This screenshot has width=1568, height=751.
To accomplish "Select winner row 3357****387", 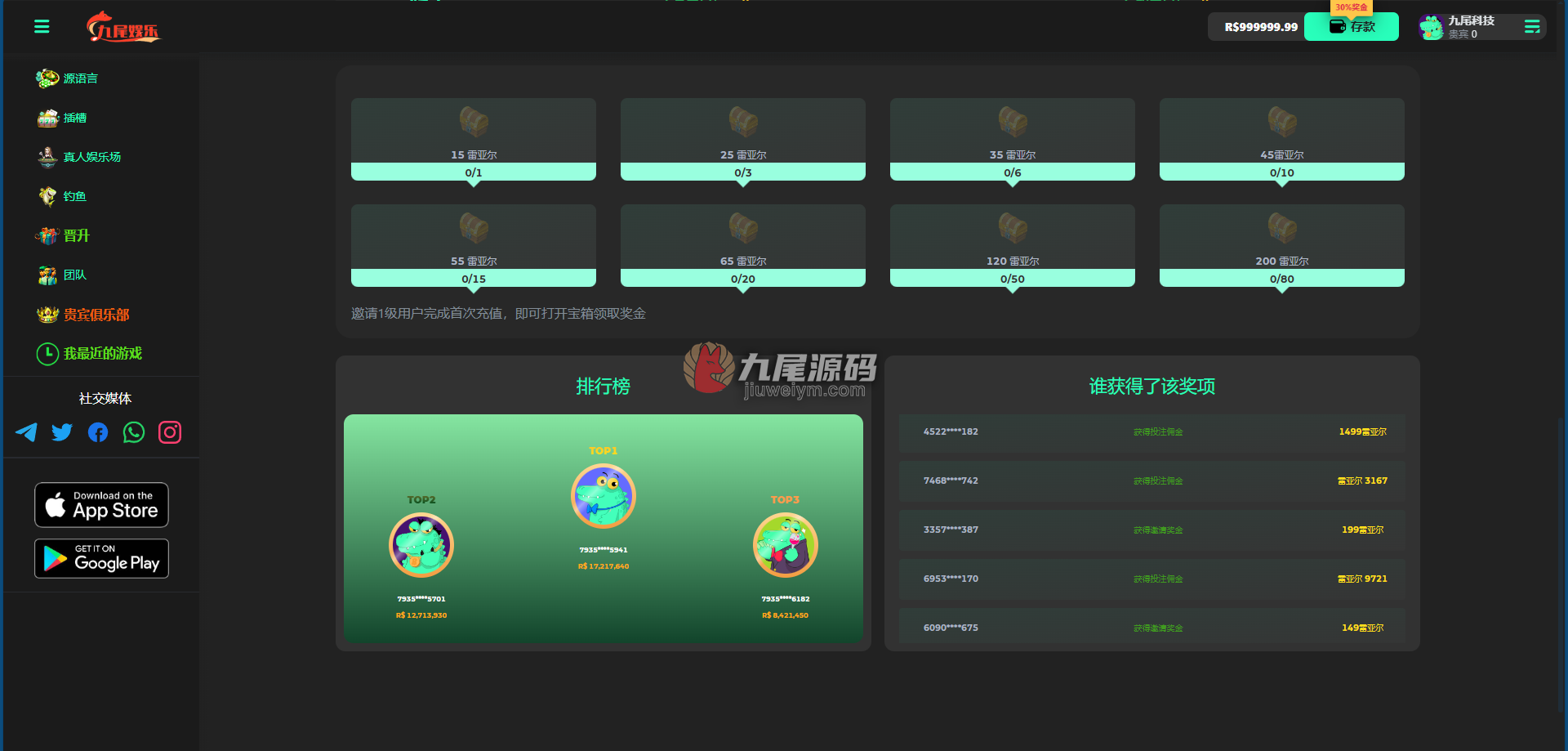I will (x=1152, y=530).
